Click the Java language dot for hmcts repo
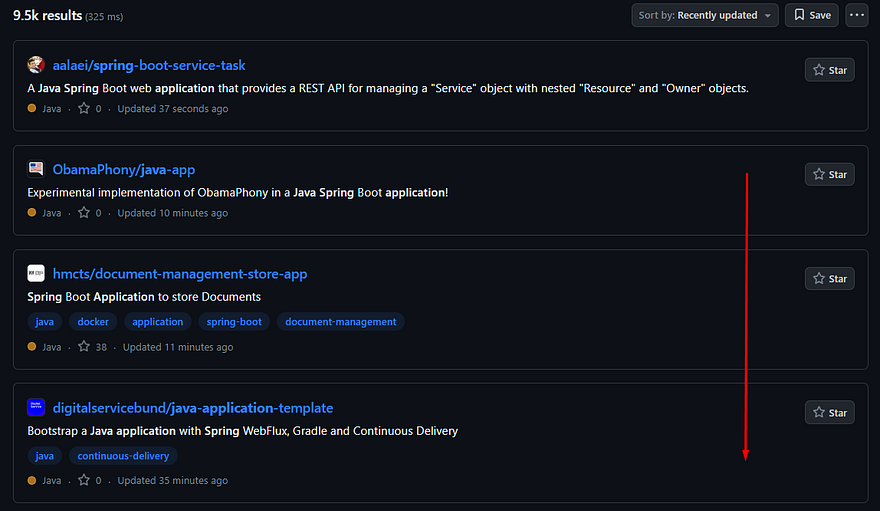The width and height of the screenshot is (880, 511). tap(32, 347)
